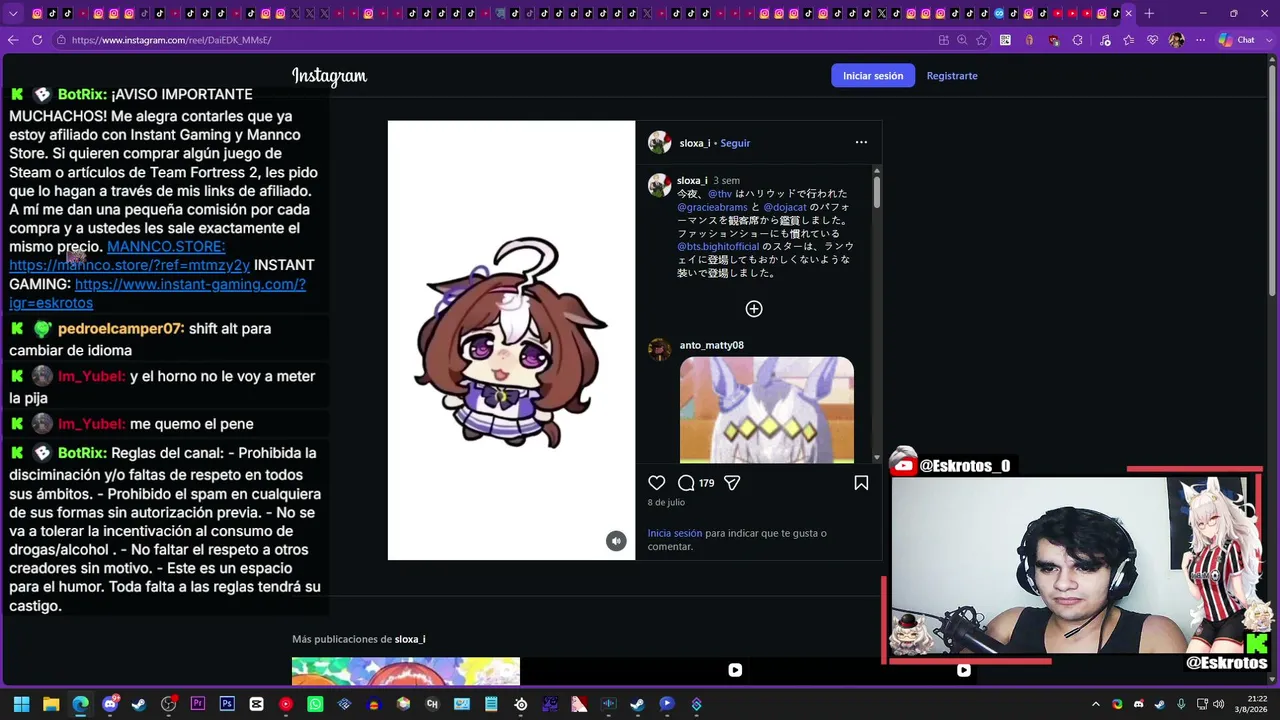Click the Inicia sesión link below the post

pos(675,533)
